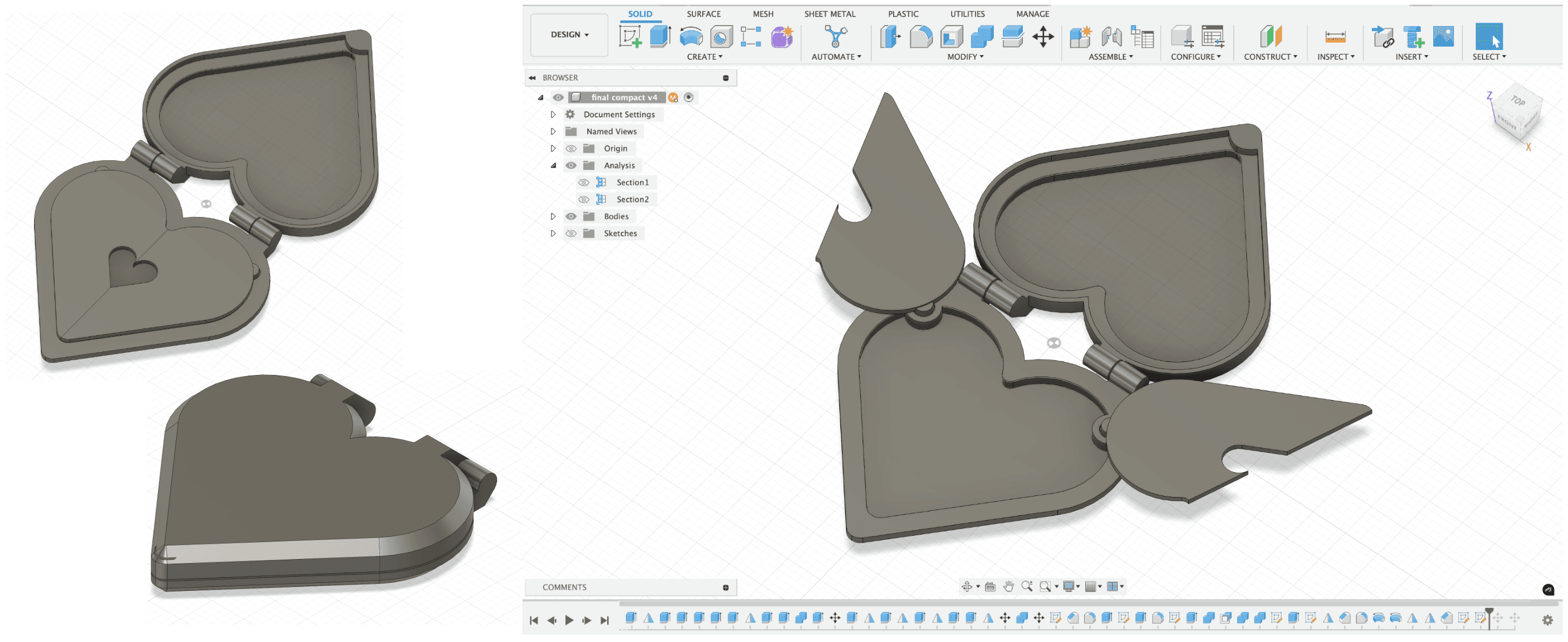Click the Measure tool under Inspect
Viewport: 1568px width, 642px height.
(1335, 36)
